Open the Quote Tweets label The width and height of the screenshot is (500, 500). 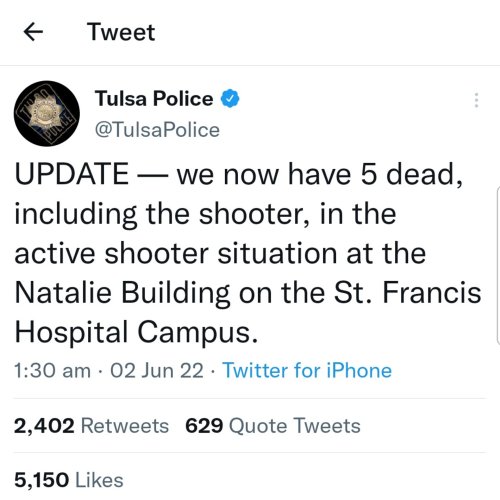click(x=295, y=426)
